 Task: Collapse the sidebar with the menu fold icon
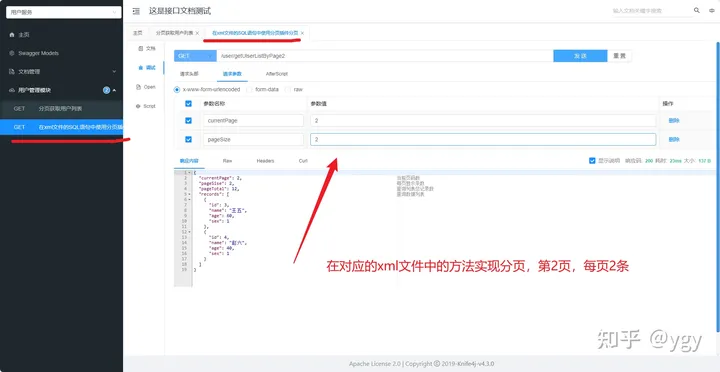click(x=136, y=11)
